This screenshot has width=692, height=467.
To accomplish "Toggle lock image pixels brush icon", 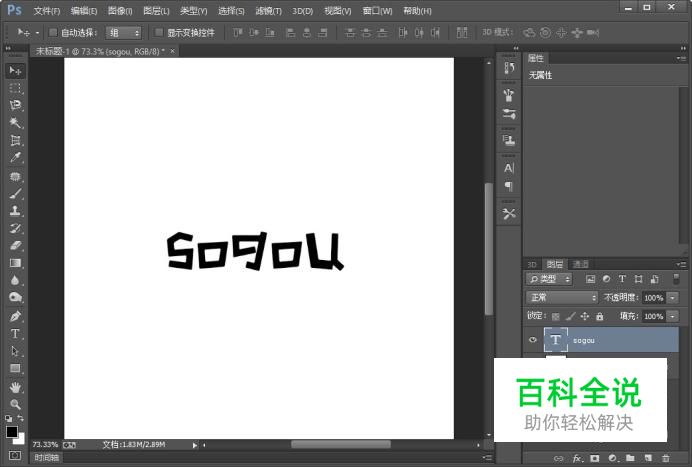I will 571,316.
